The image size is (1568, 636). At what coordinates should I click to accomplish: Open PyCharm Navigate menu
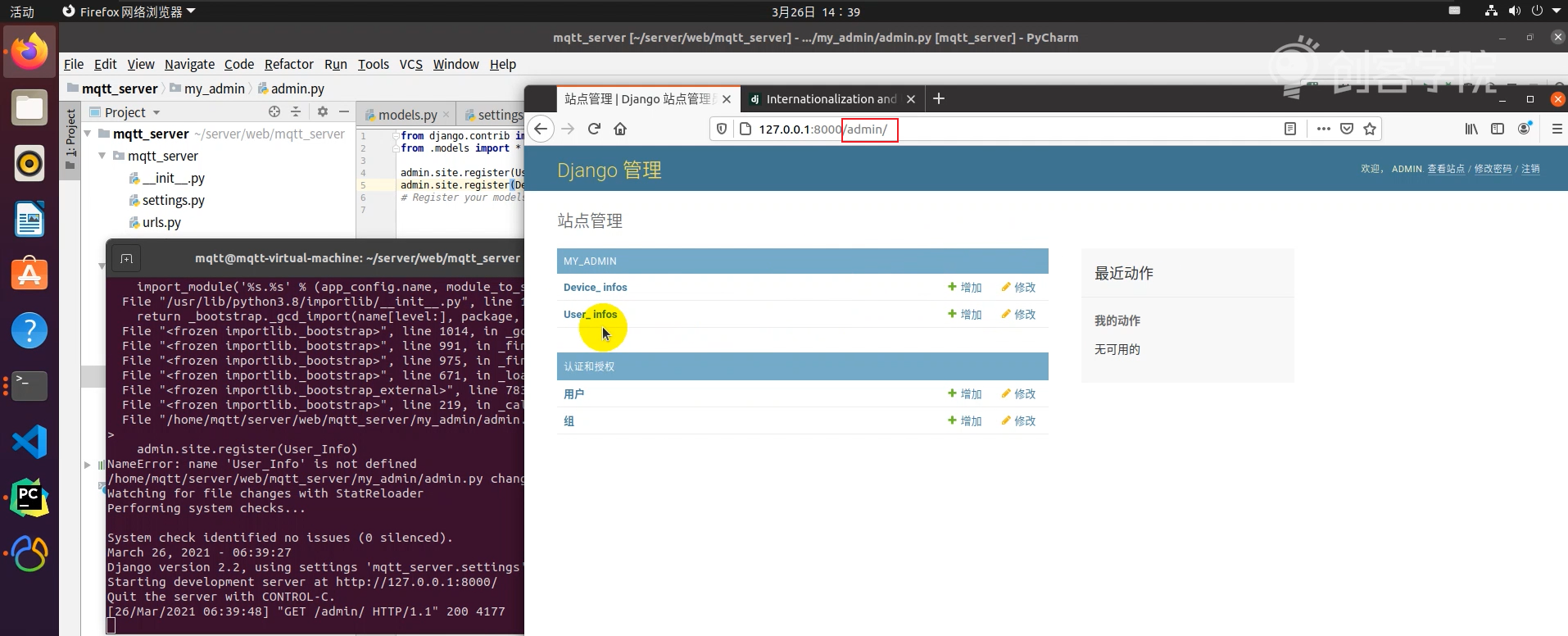click(189, 64)
